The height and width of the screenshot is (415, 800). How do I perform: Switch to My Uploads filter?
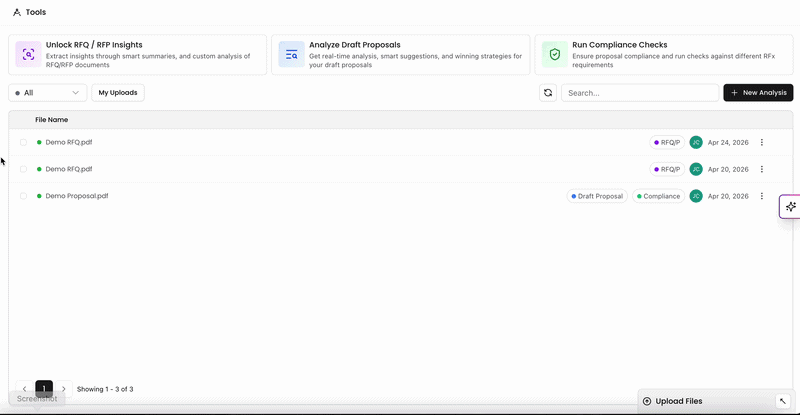[x=118, y=93]
